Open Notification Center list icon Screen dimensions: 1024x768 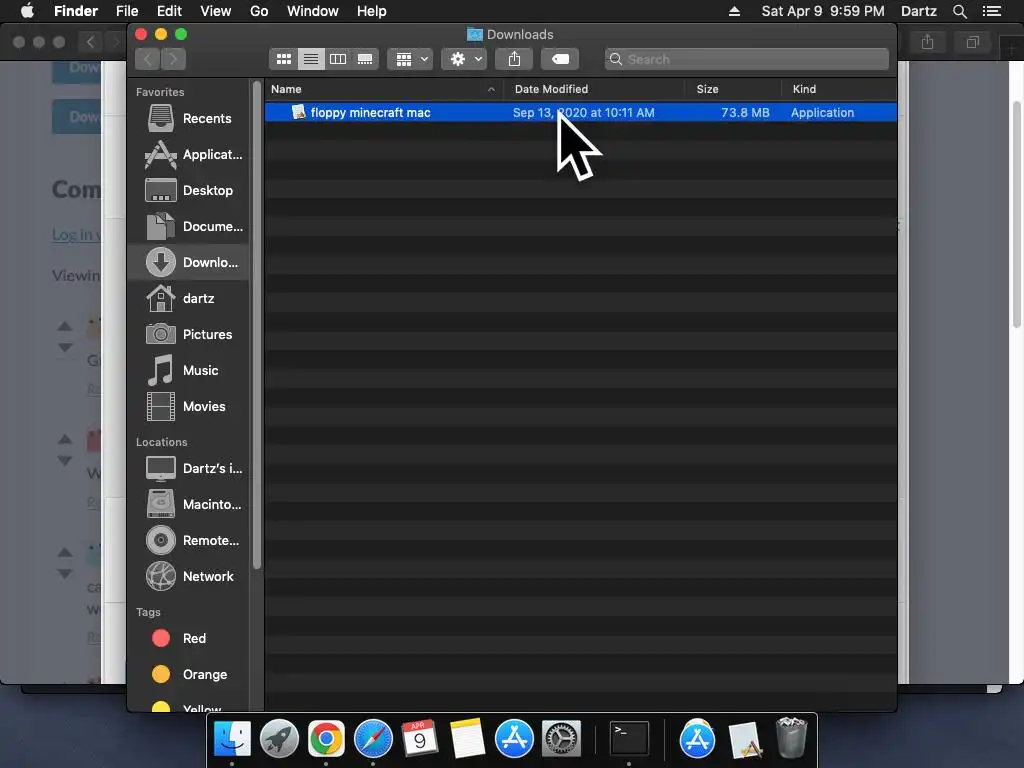click(x=992, y=11)
